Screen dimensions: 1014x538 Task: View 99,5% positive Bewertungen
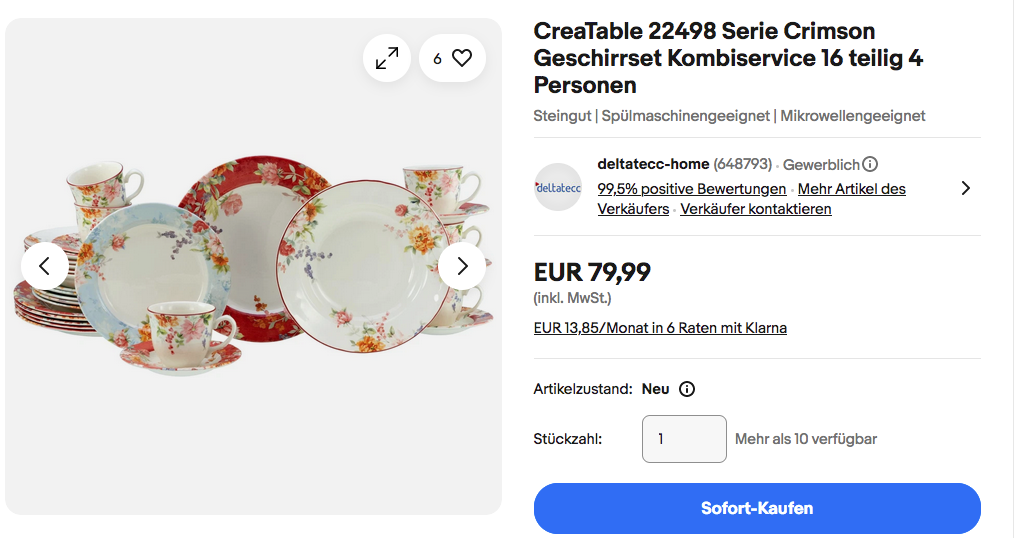[x=691, y=189]
